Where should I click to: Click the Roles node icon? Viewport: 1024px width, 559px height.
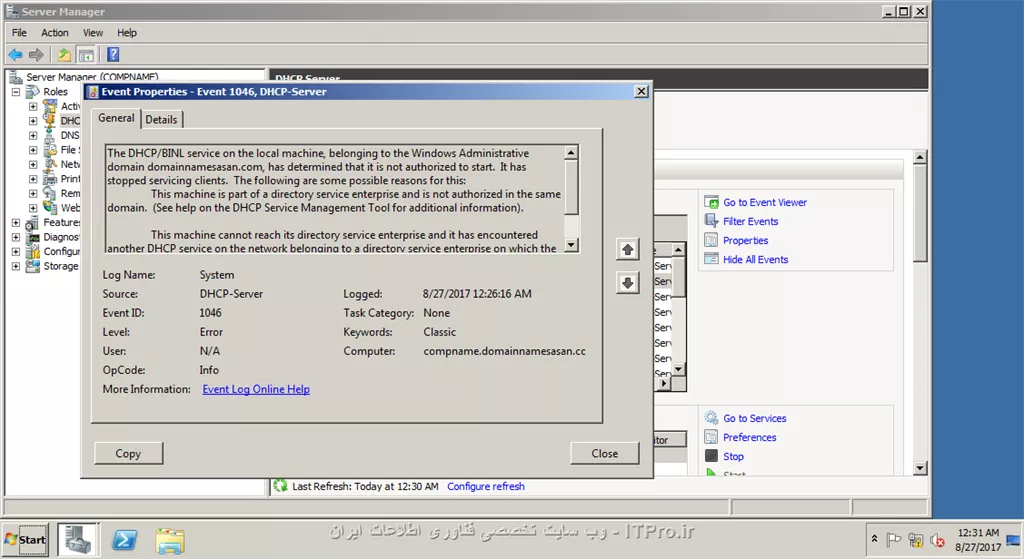click(33, 91)
